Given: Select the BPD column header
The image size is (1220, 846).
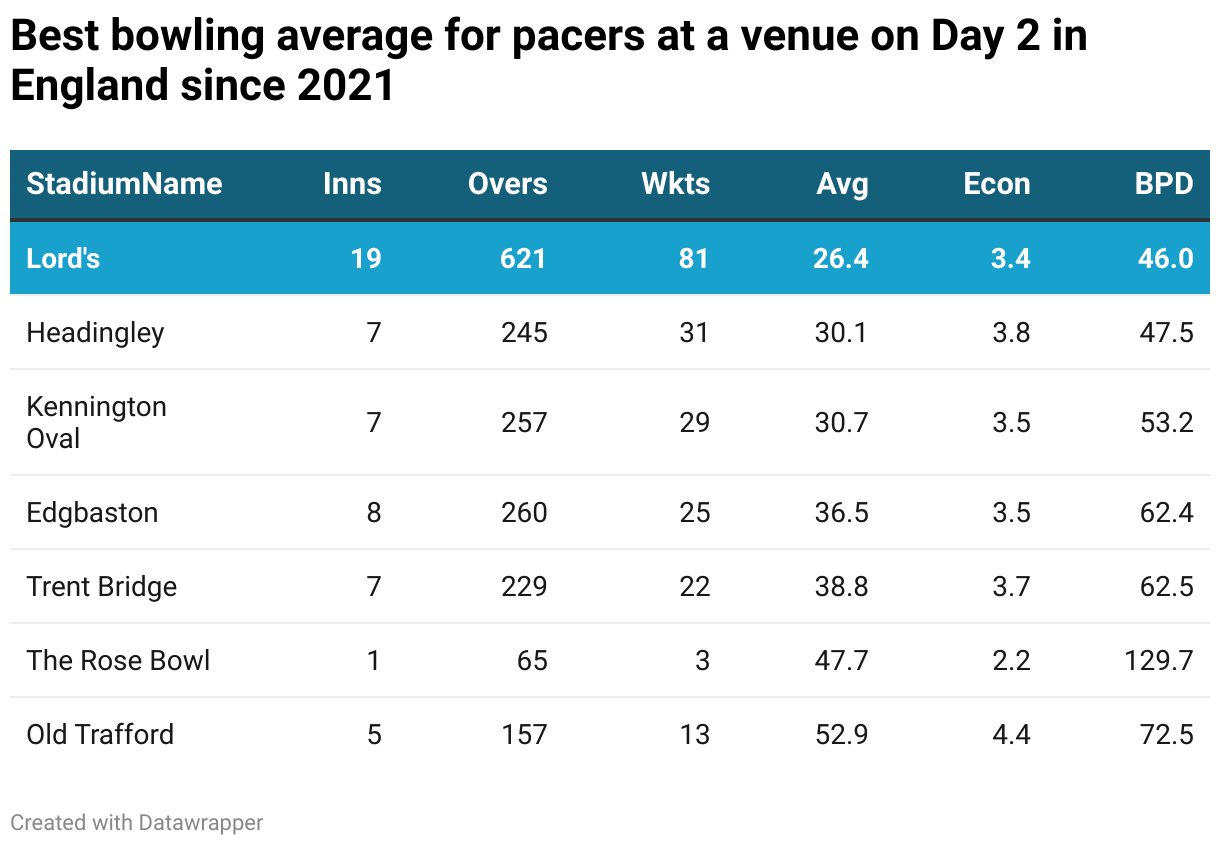Looking at the screenshot, I should pos(1163,184).
